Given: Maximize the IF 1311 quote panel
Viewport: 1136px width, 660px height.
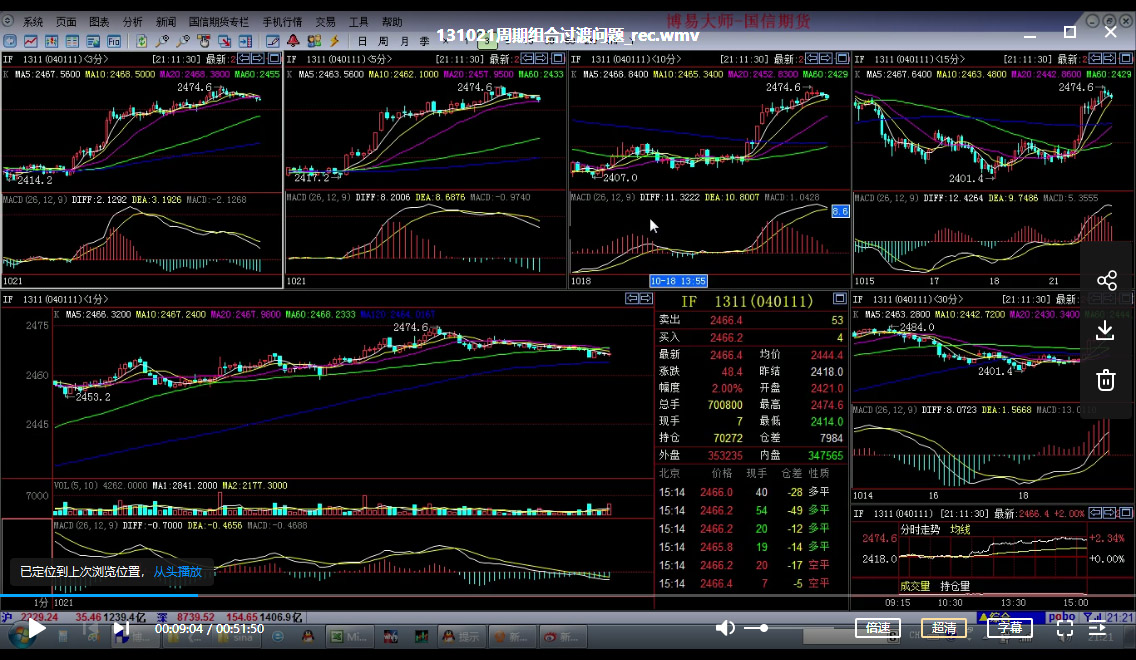Looking at the screenshot, I should tap(839, 298).
